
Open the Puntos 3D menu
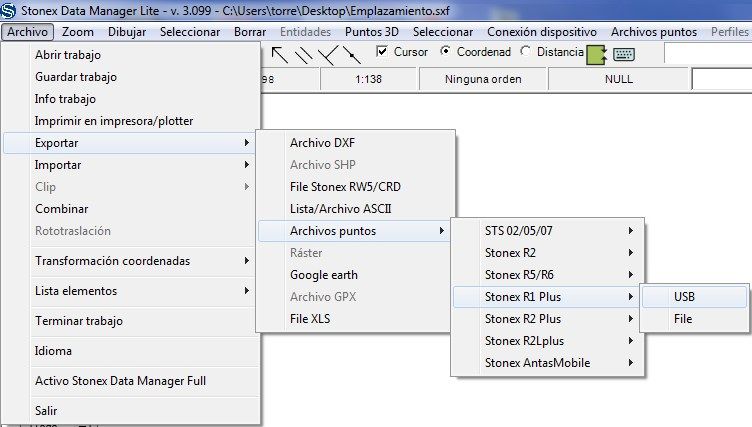pyautogui.click(x=372, y=32)
